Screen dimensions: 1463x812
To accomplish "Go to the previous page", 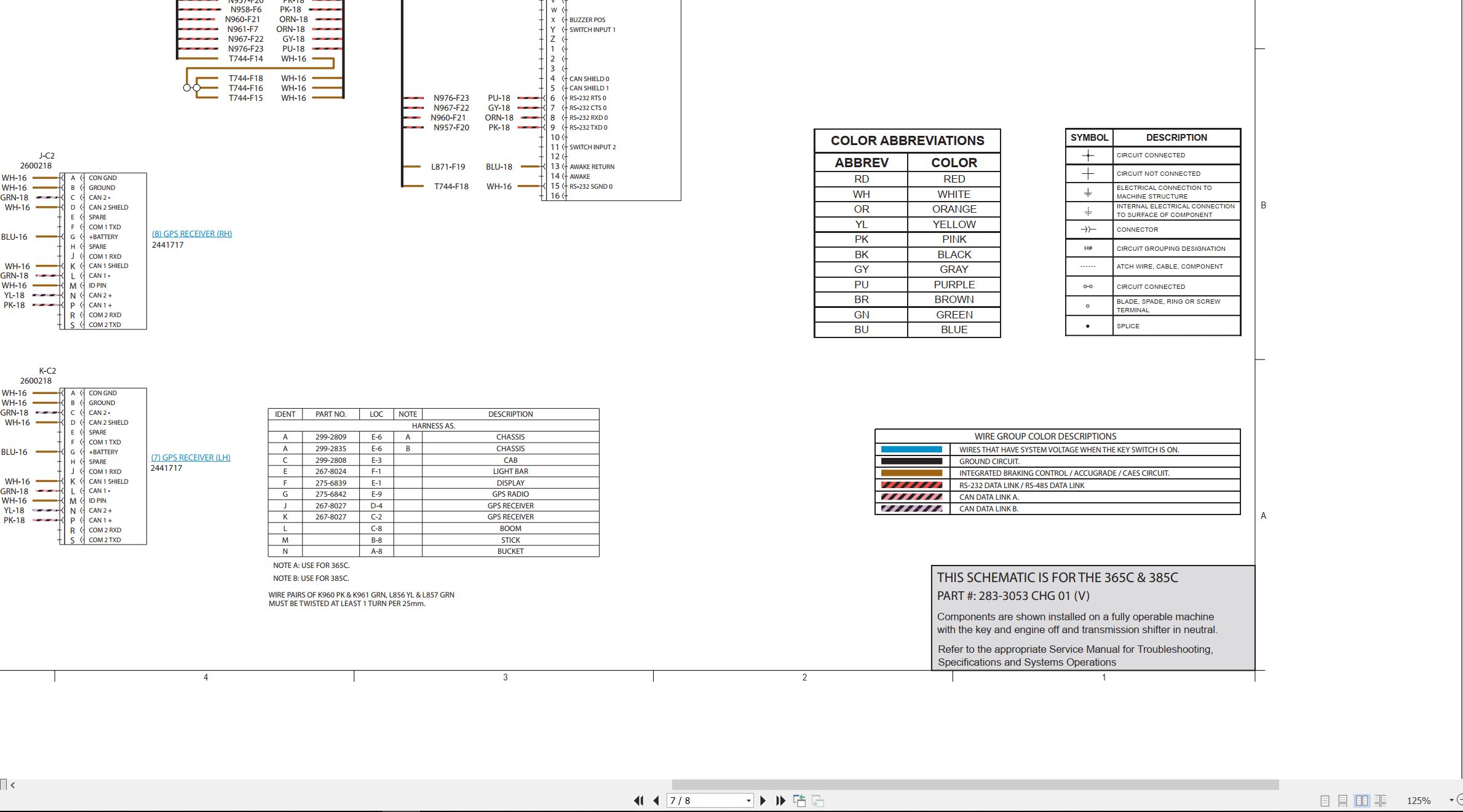I will click(656, 800).
